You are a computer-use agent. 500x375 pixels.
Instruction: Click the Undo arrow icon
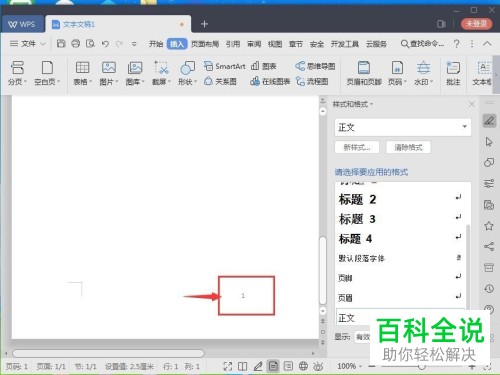pos(105,44)
